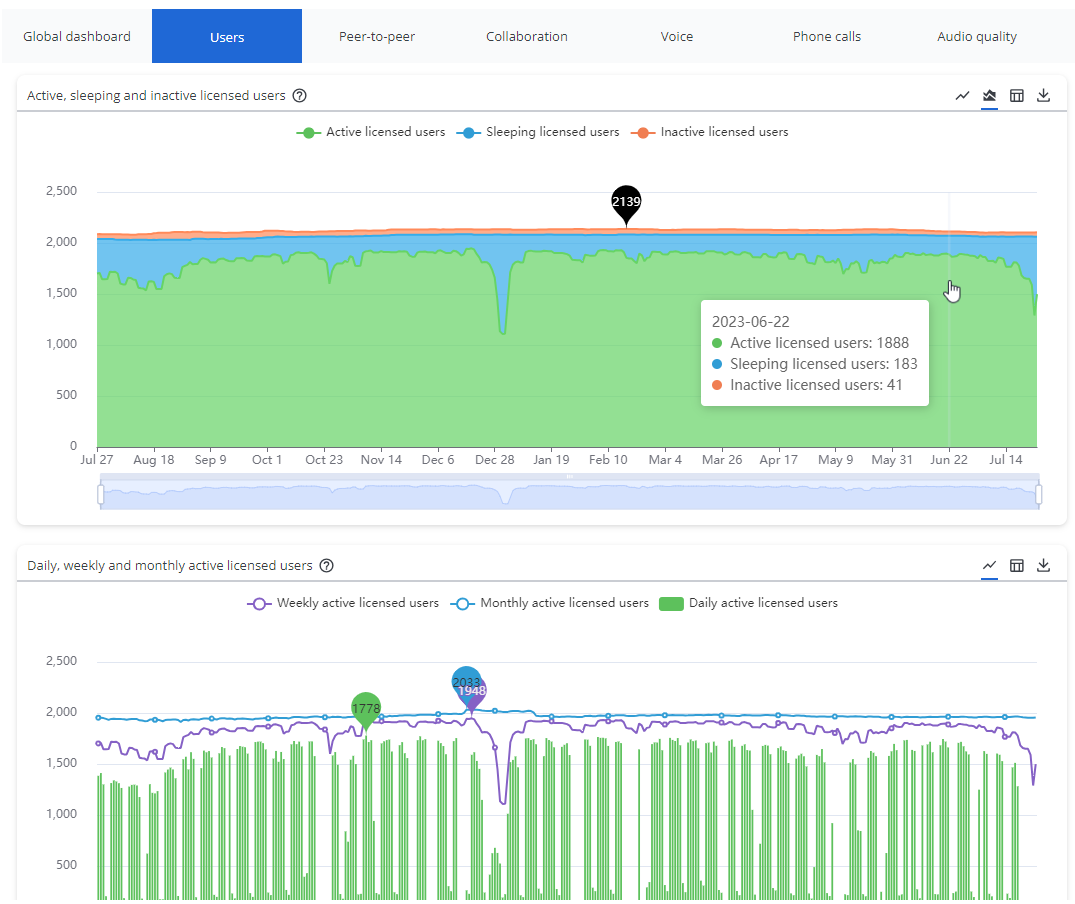The width and height of the screenshot is (1075, 904).
Task: Download the Daily, weekly and monthly chart
Action: pos(1043,565)
